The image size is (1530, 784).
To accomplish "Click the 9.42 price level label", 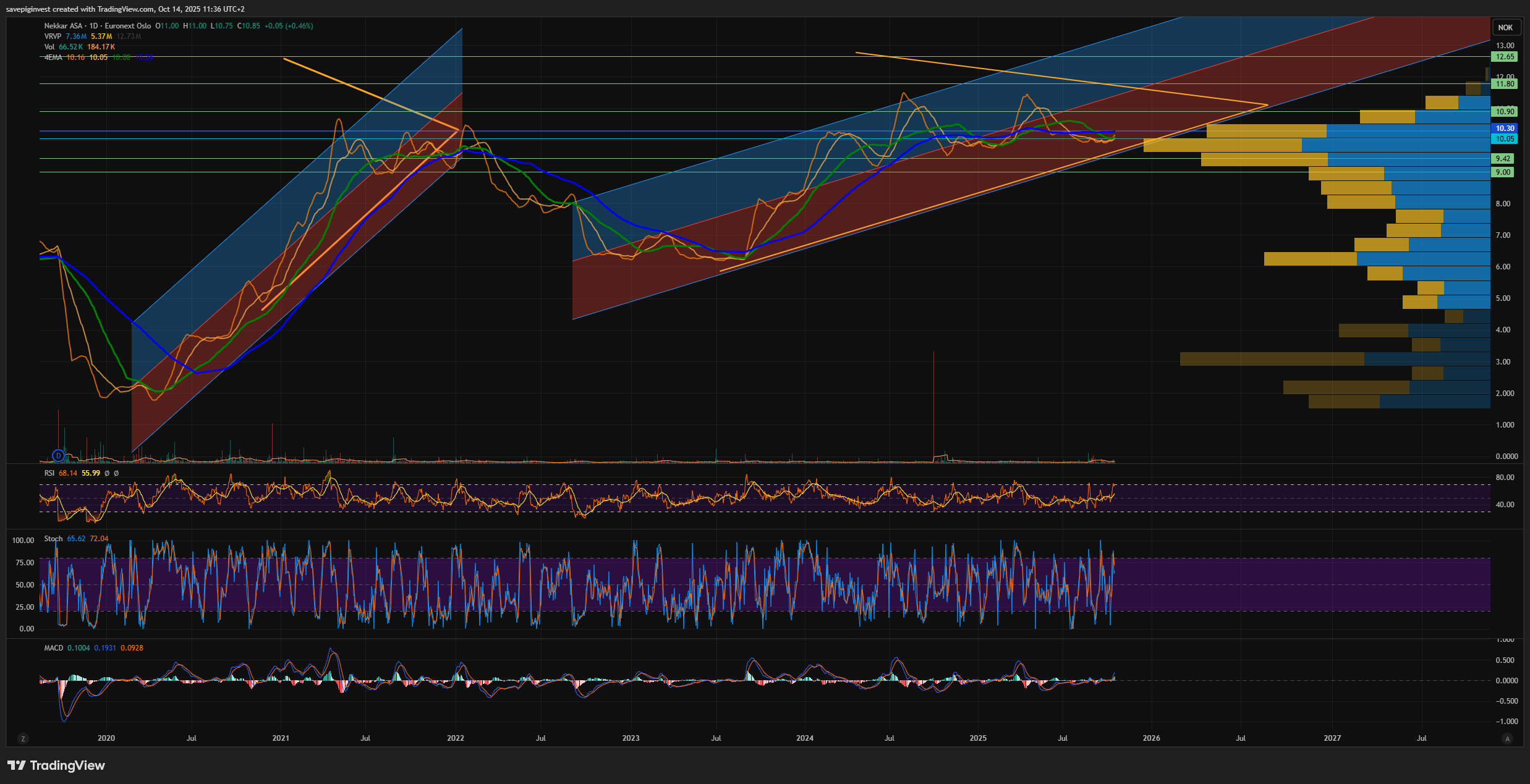I will [x=1503, y=159].
